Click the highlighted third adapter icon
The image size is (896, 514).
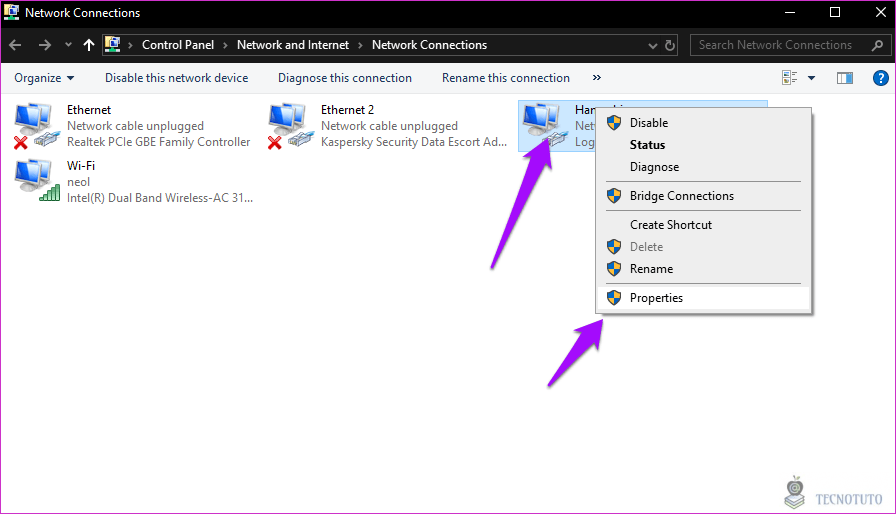click(x=545, y=126)
